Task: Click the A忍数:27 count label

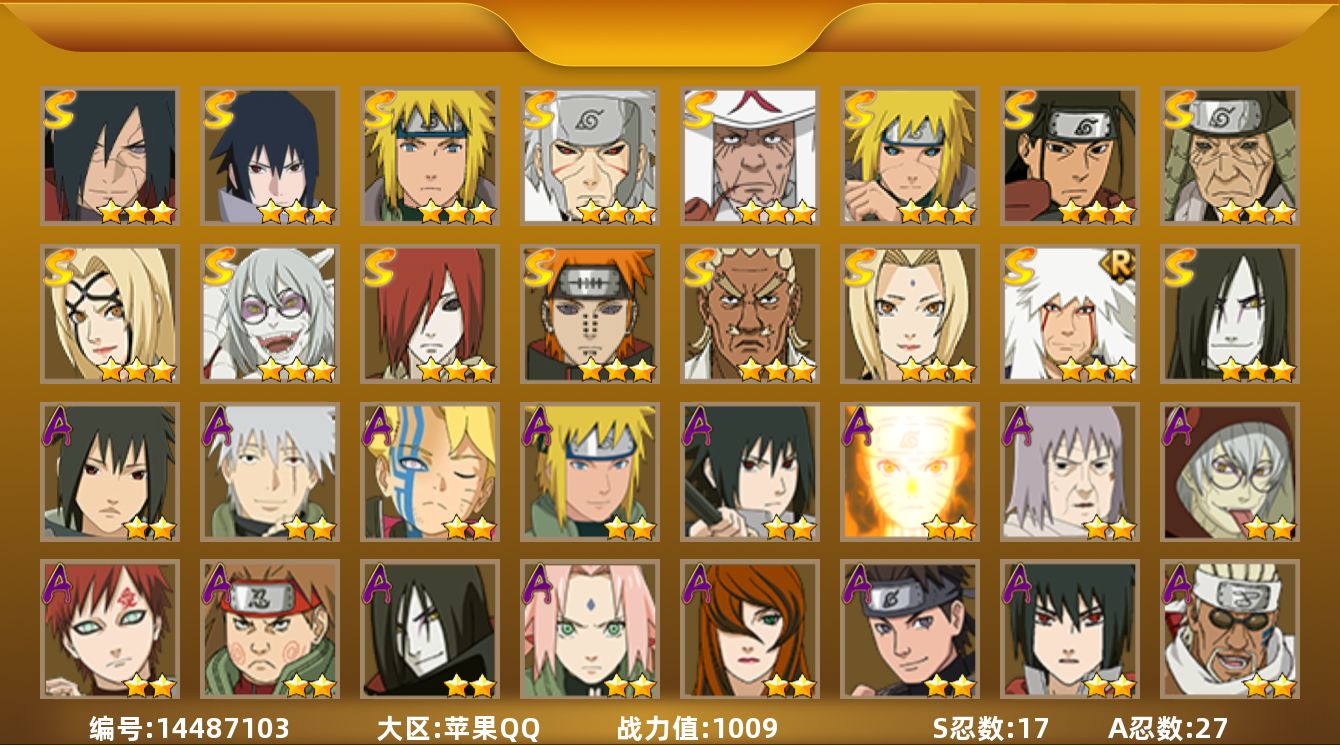Action: click(x=1168, y=728)
